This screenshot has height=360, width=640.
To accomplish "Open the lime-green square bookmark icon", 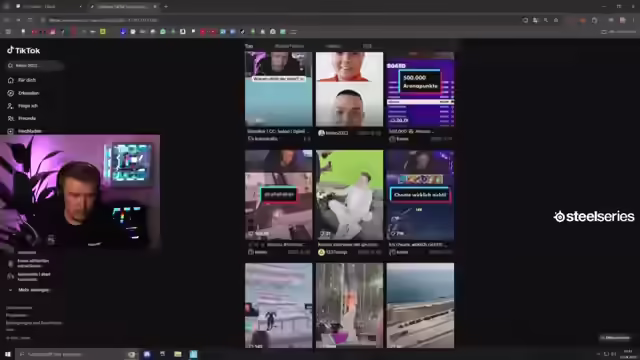I will click(103, 31).
